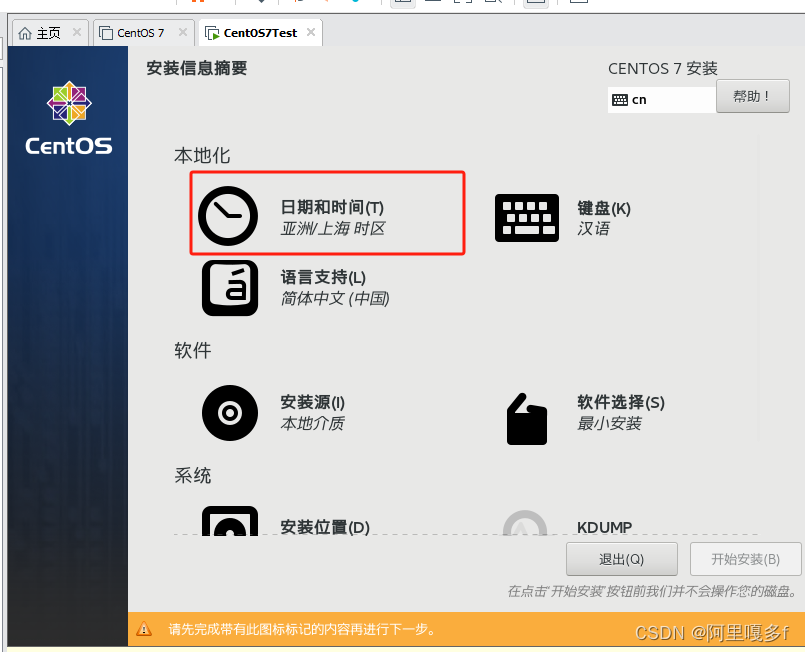Close the CentOS 7 tab
805x652 pixels.
[x=183, y=32]
